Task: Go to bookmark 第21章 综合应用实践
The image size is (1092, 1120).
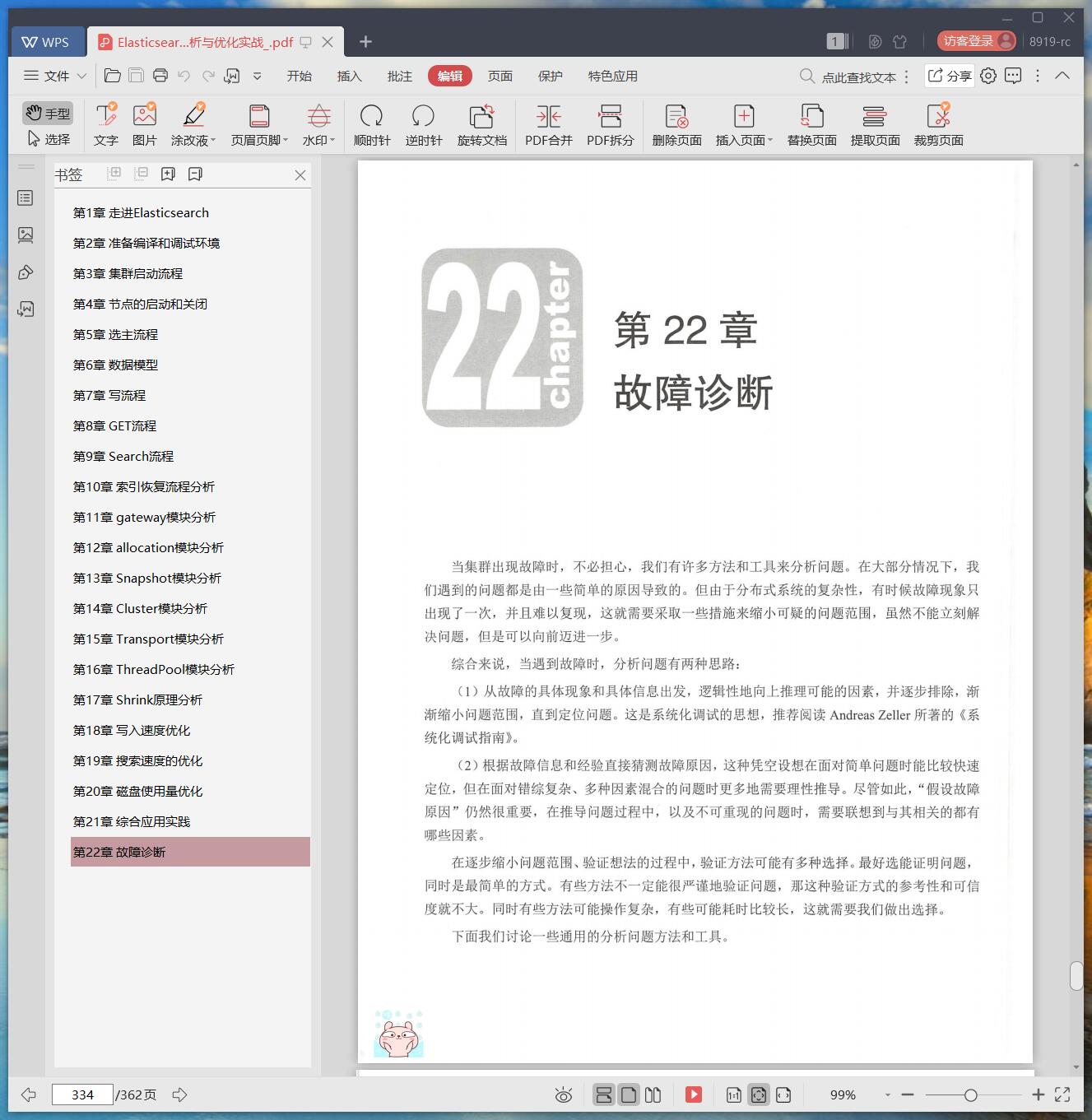Action: point(132,821)
